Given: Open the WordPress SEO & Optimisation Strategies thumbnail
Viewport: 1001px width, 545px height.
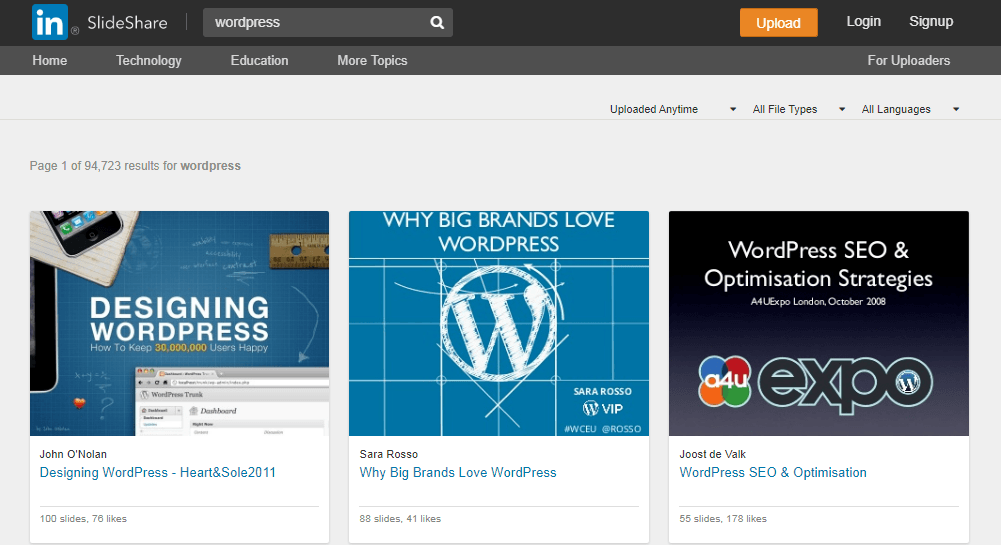Looking at the screenshot, I should point(818,324).
